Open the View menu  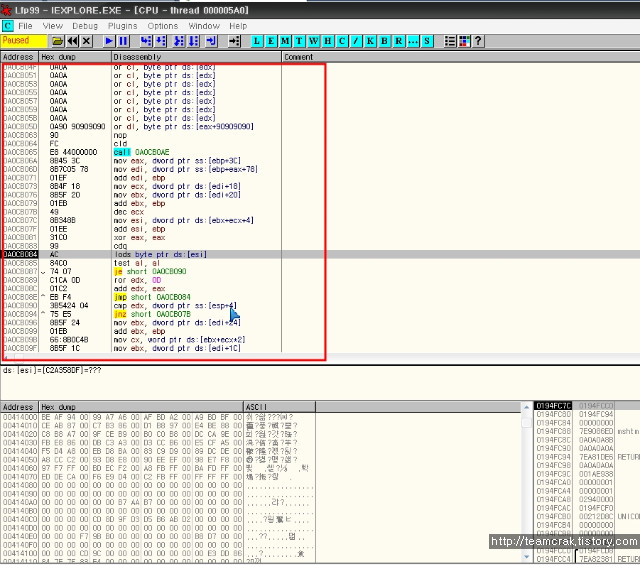53,26
